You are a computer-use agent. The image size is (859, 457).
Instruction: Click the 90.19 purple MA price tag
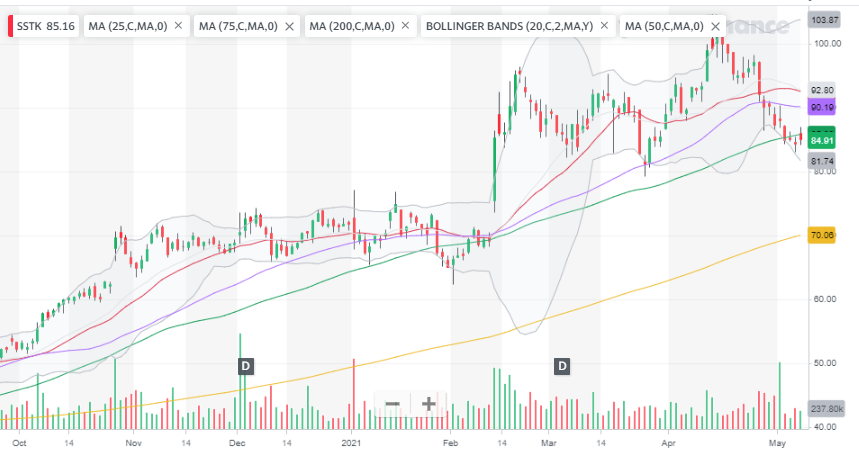coord(822,106)
